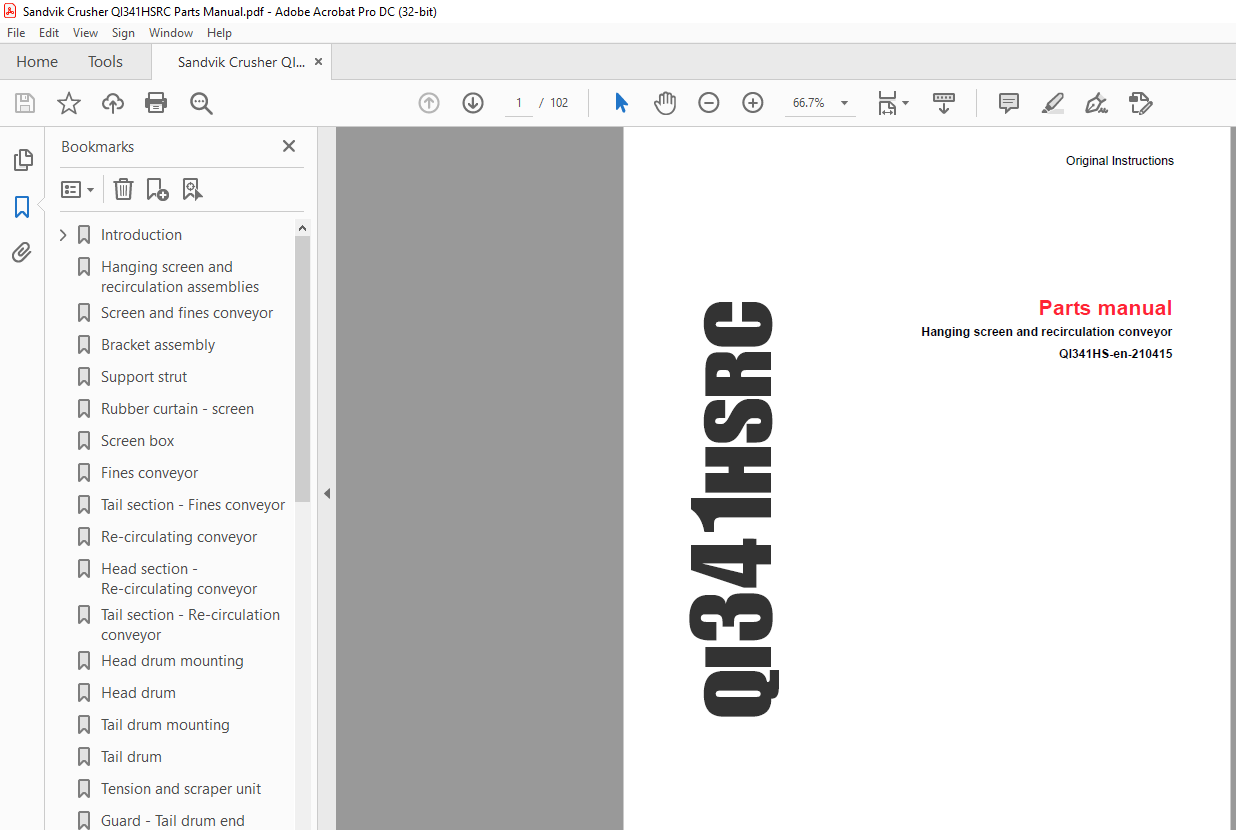Select the Head drum bookmark

pyautogui.click(x=138, y=693)
